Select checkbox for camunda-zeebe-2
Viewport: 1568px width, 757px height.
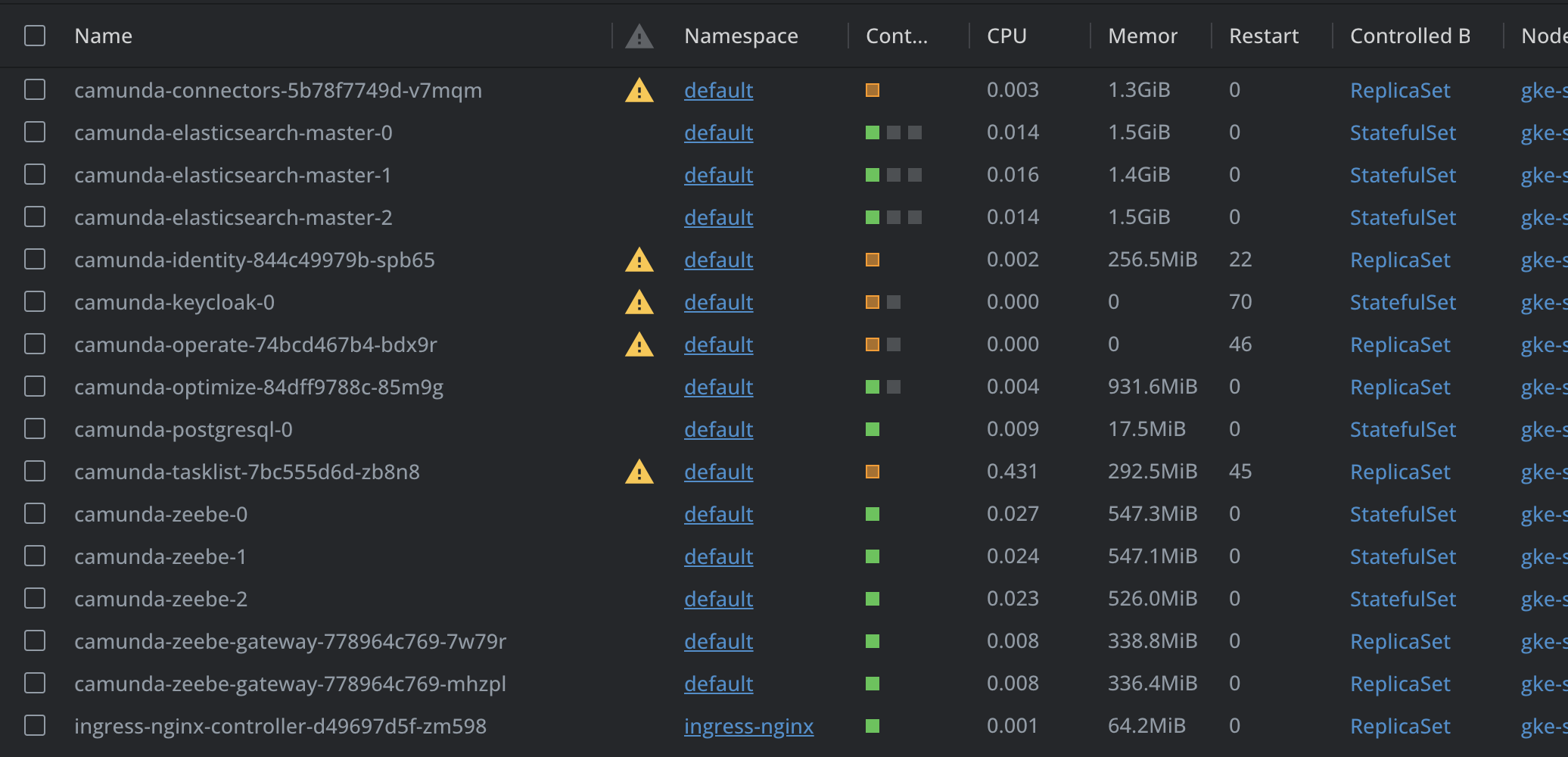tap(35, 599)
